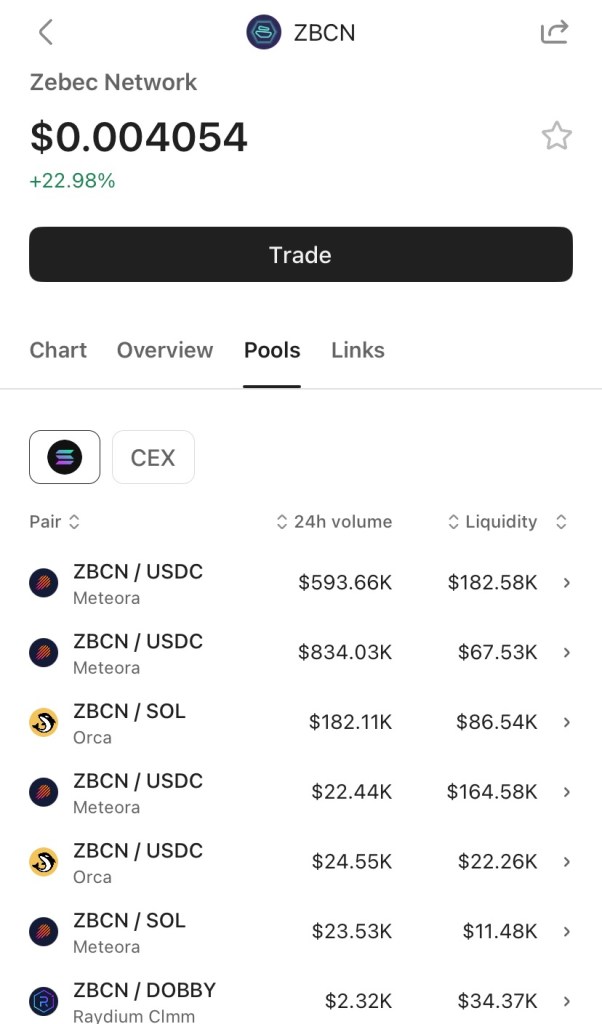Sort pools by 24h volume

334,522
